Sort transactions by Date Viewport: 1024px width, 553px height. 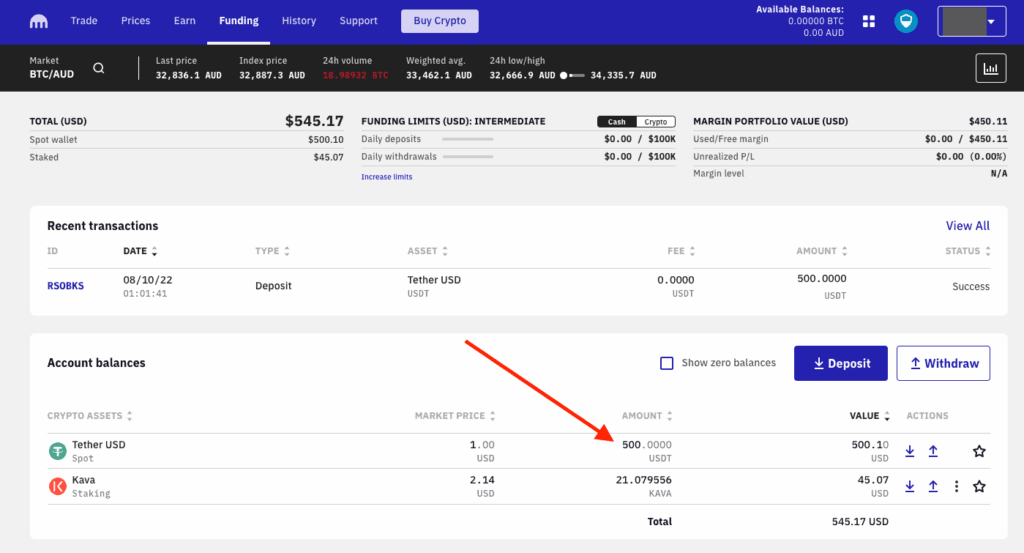pos(140,251)
